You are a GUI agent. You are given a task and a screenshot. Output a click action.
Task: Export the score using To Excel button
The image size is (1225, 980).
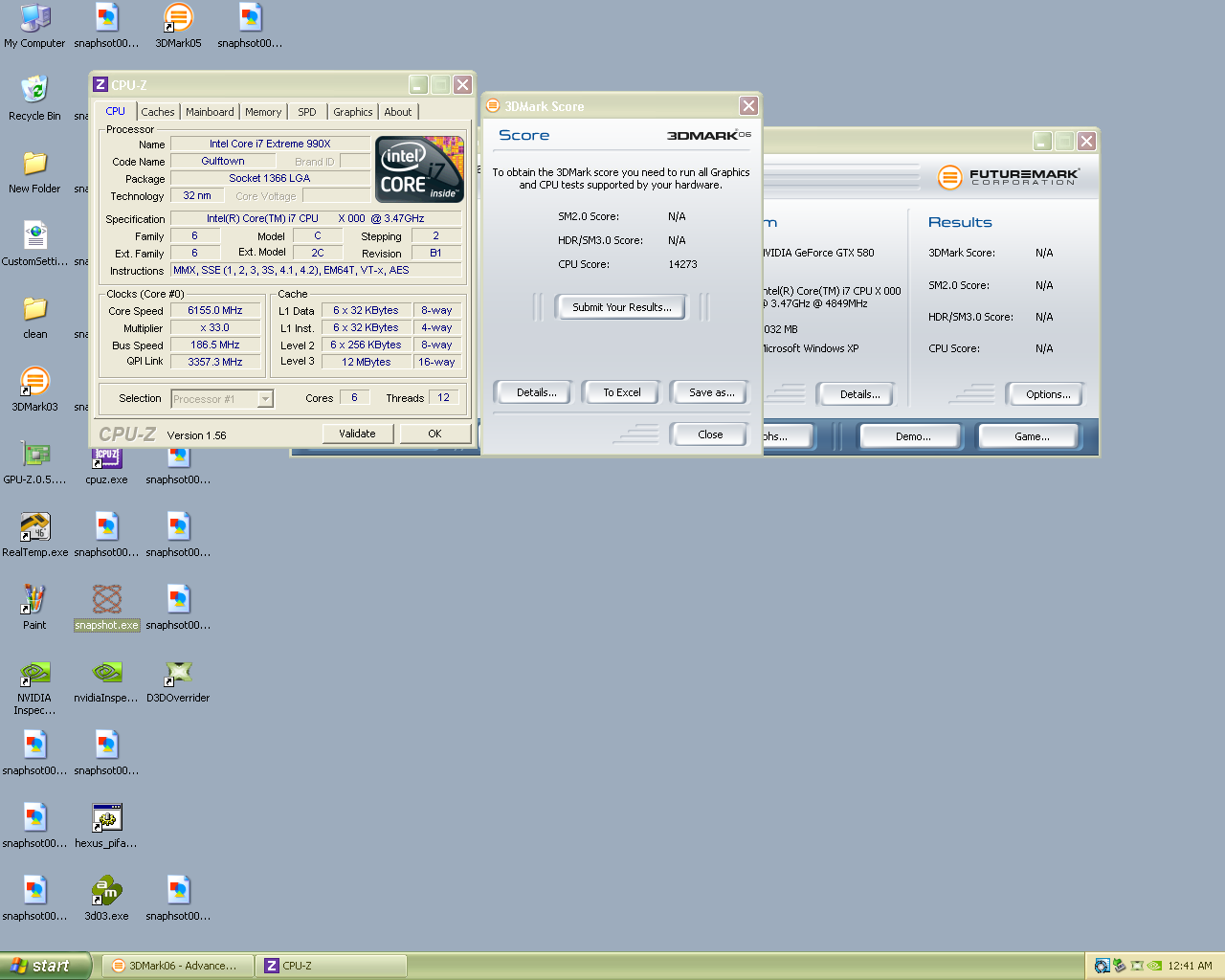coord(621,392)
